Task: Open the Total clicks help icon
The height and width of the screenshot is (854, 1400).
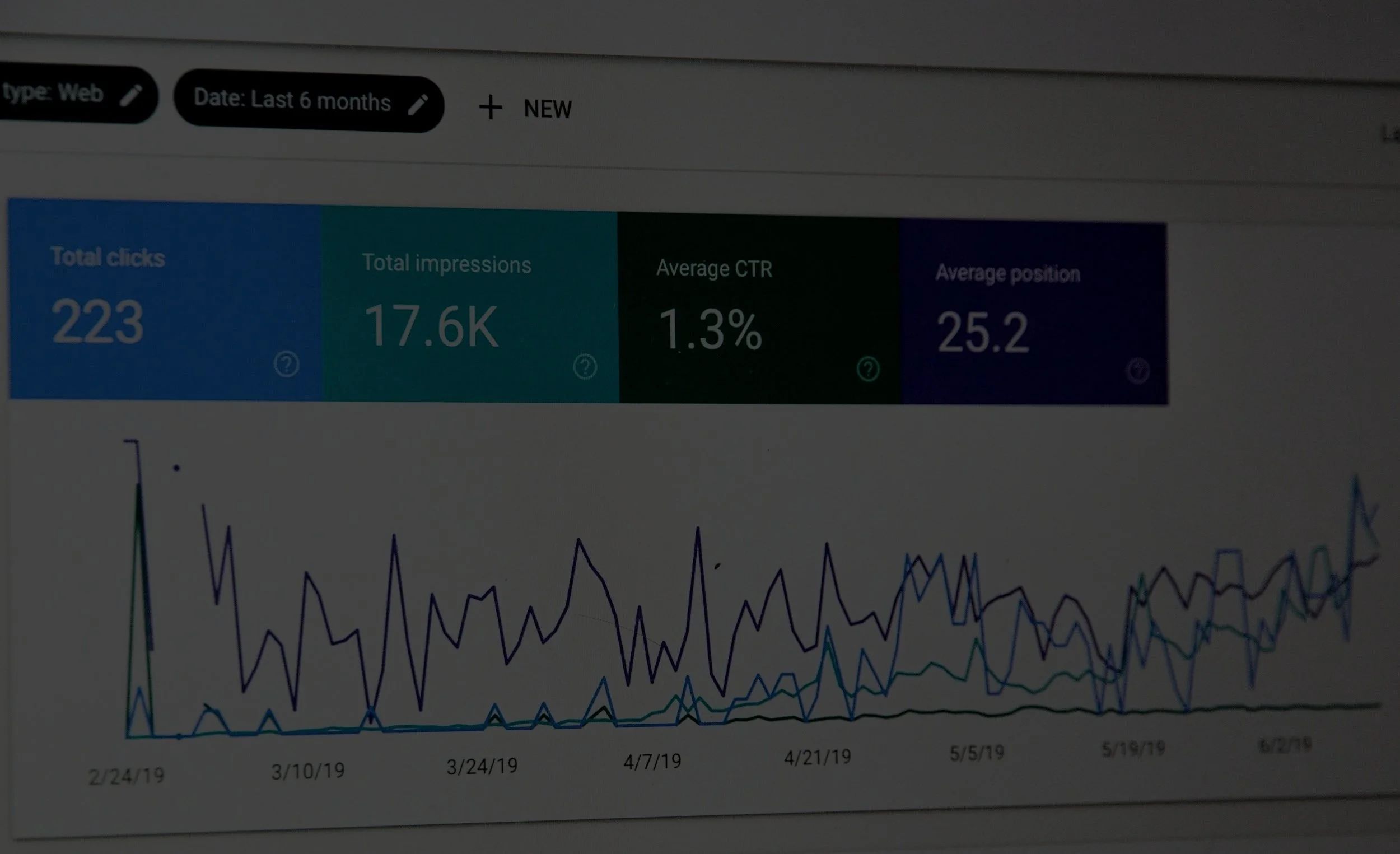Action: [286, 363]
